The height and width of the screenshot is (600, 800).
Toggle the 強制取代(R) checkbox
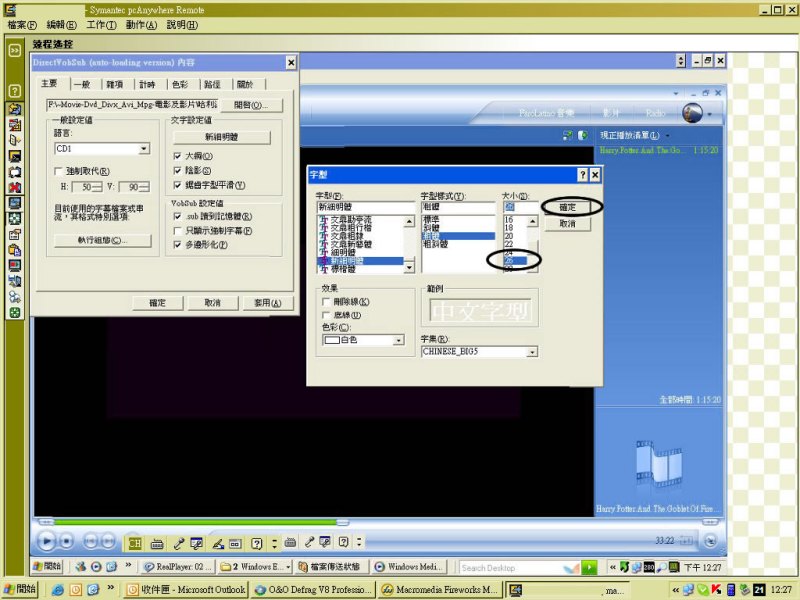[58, 171]
